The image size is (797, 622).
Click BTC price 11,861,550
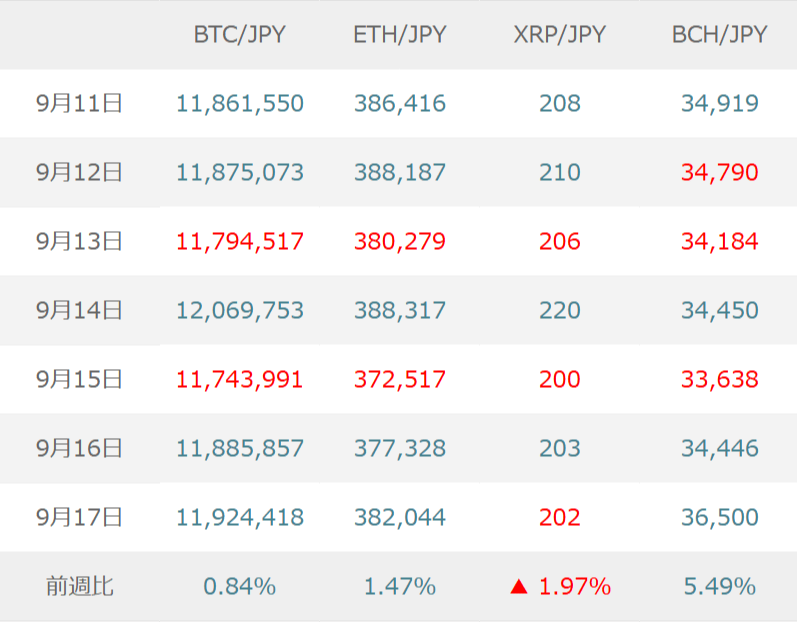(x=240, y=104)
